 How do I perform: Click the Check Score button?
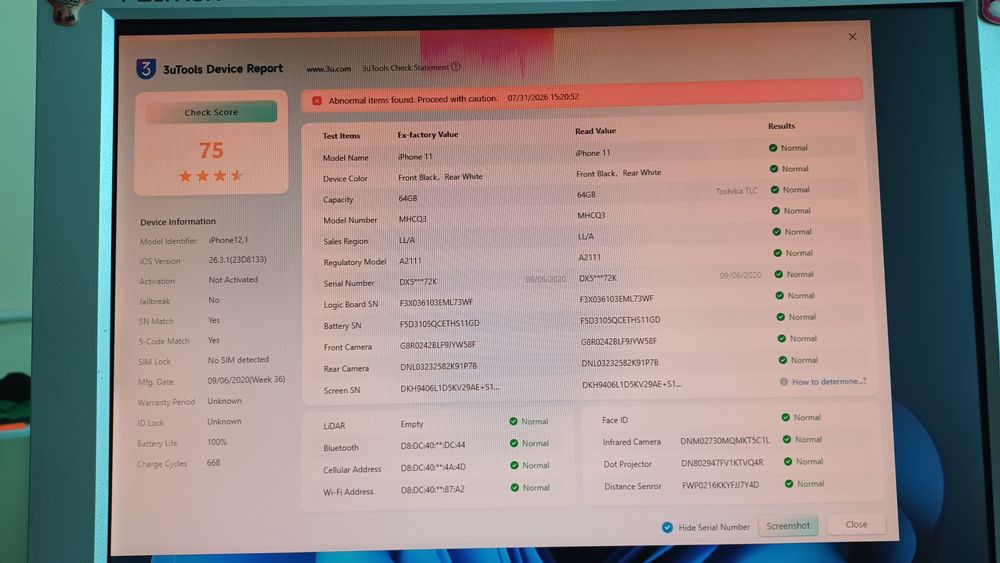[211, 112]
